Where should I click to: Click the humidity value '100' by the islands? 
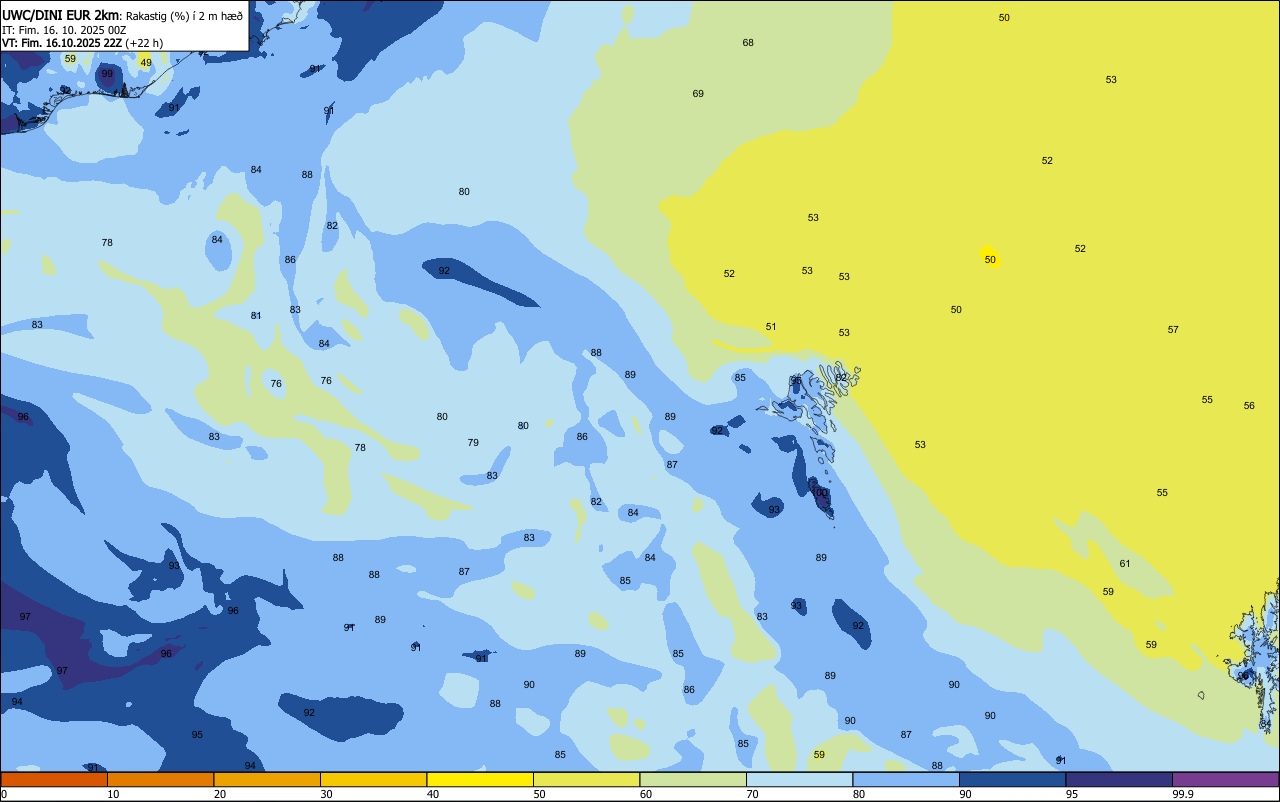[x=820, y=493]
